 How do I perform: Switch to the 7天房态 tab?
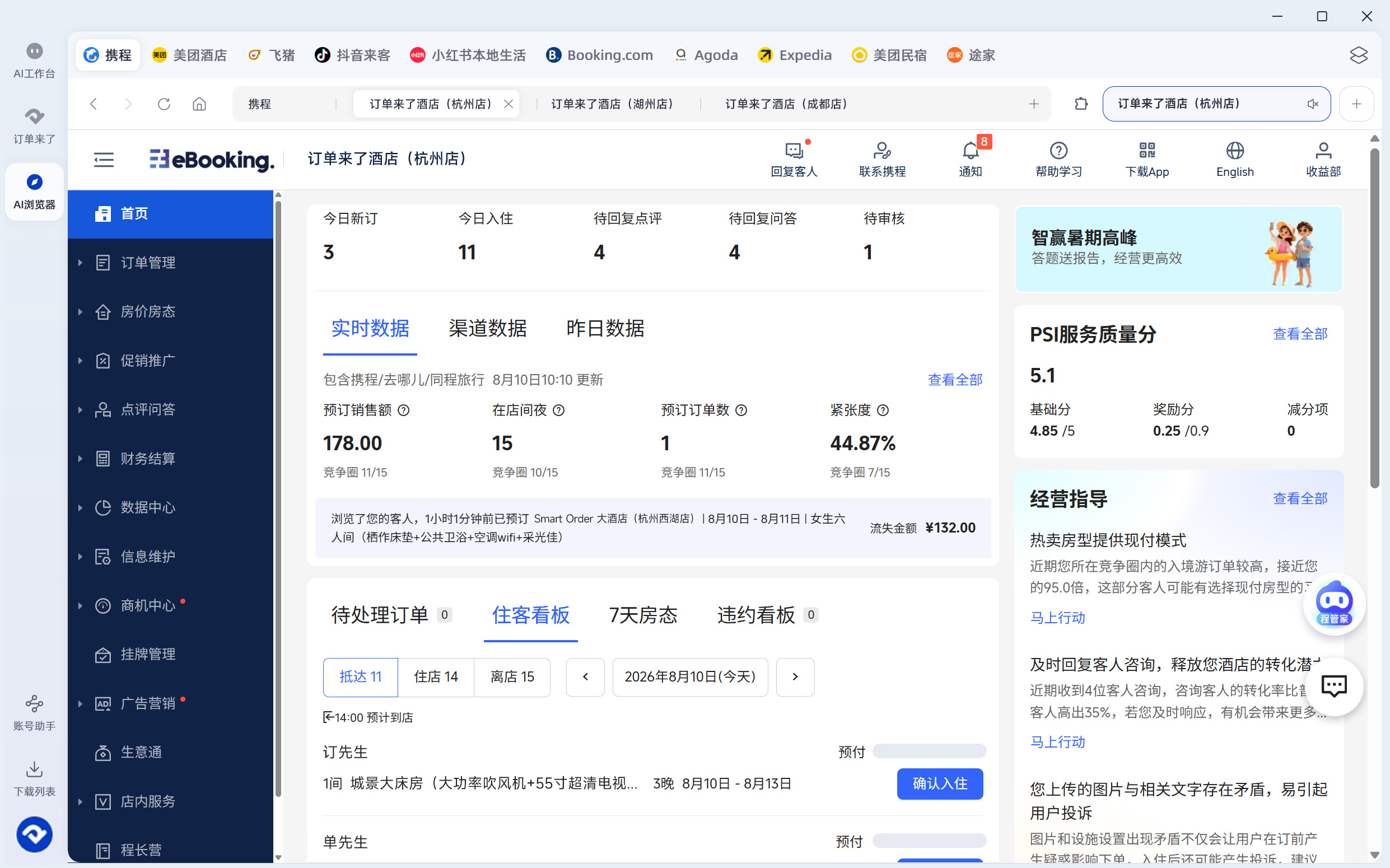pyautogui.click(x=643, y=615)
